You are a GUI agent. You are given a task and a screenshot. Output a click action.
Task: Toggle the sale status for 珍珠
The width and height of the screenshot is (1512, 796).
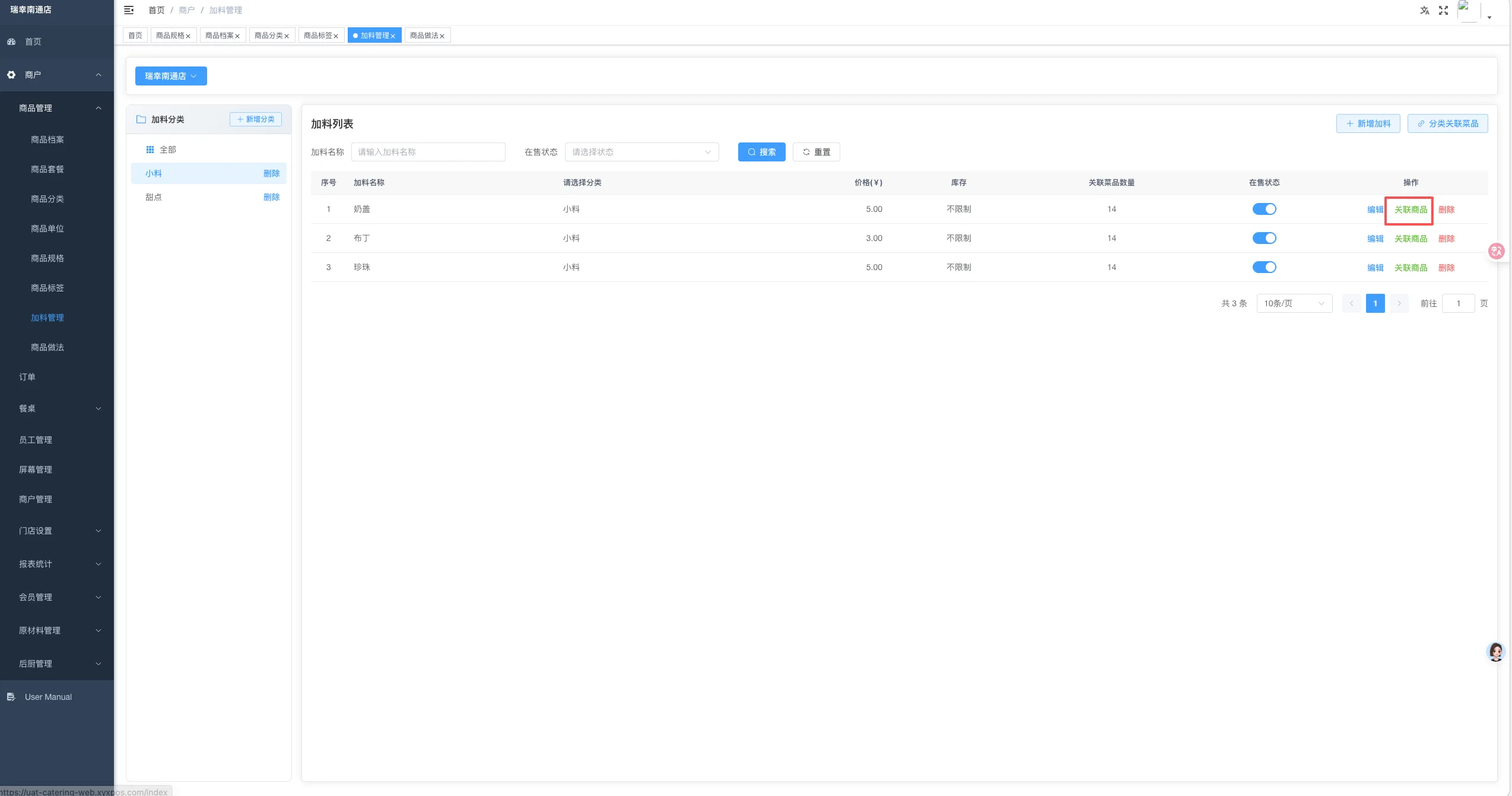point(1264,267)
